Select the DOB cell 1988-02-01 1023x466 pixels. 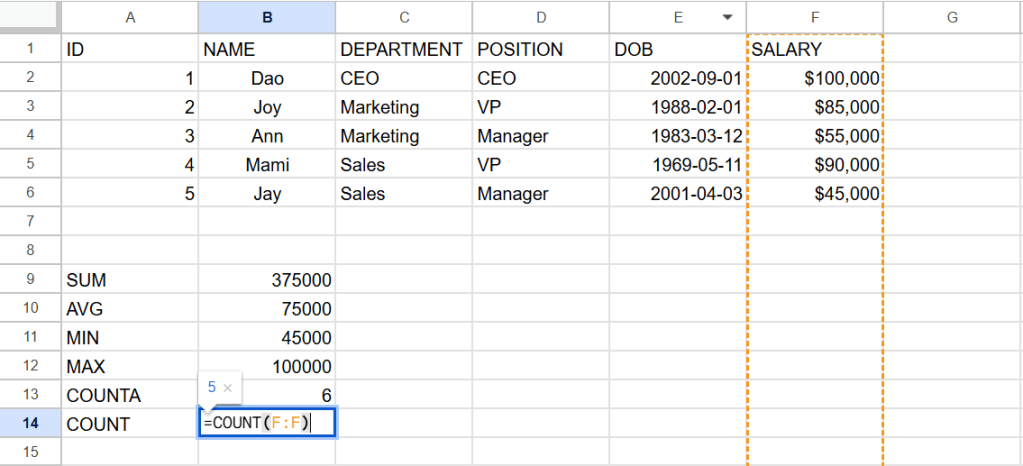click(x=677, y=107)
